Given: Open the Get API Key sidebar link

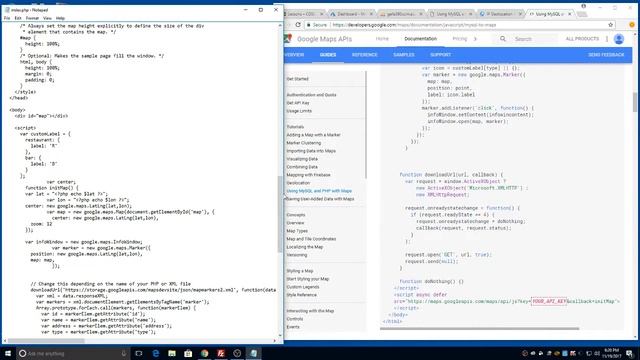Looking at the screenshot, I should click(298, 103).
